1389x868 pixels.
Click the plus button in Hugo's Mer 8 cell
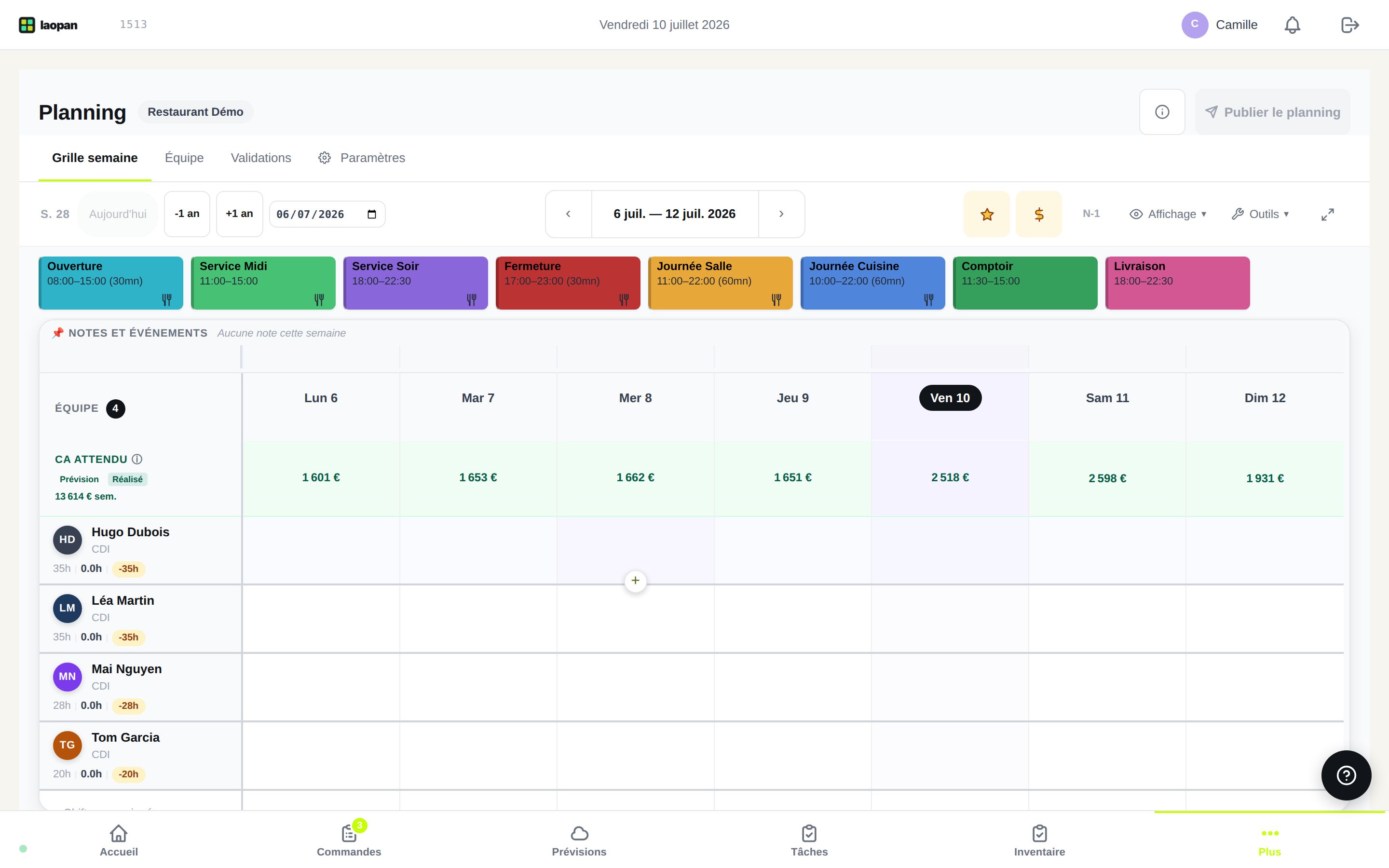coord(635,581)
